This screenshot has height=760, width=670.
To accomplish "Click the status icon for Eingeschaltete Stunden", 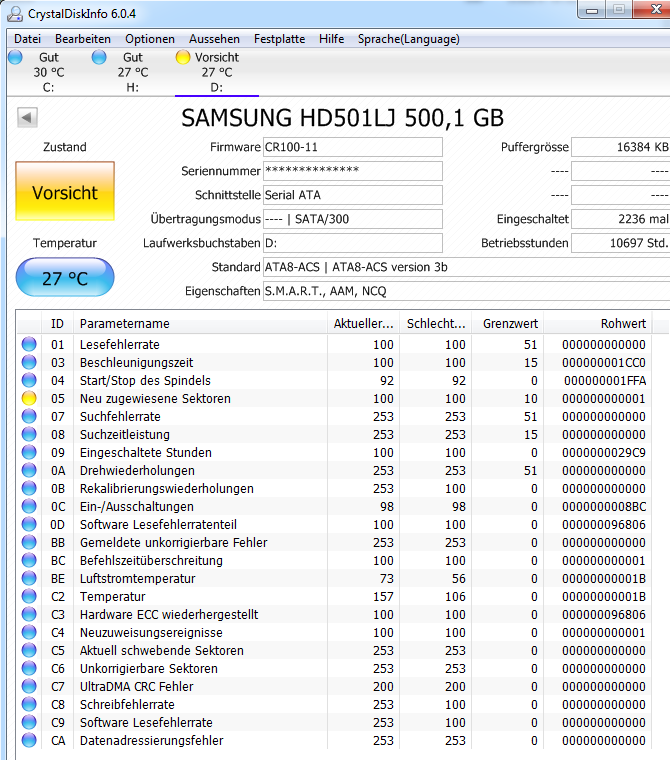I will 29,452.
